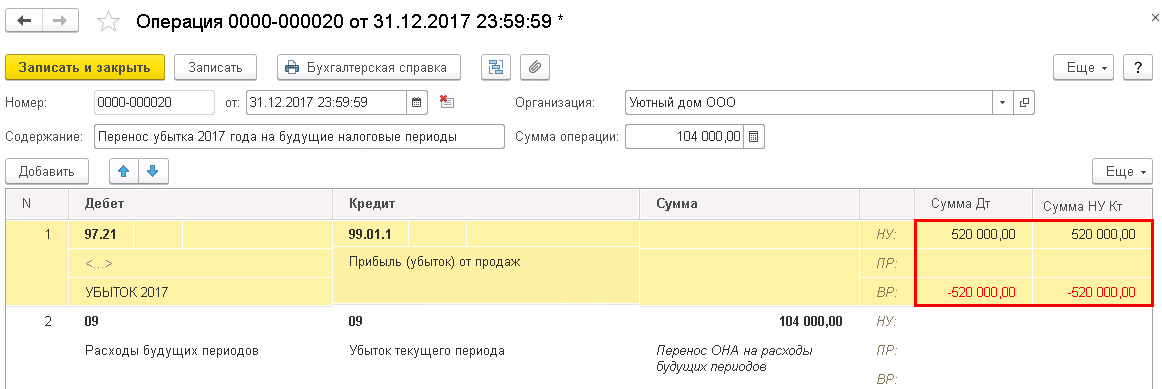
Task: Select the row with debit 09
Action: pos(580,350)
